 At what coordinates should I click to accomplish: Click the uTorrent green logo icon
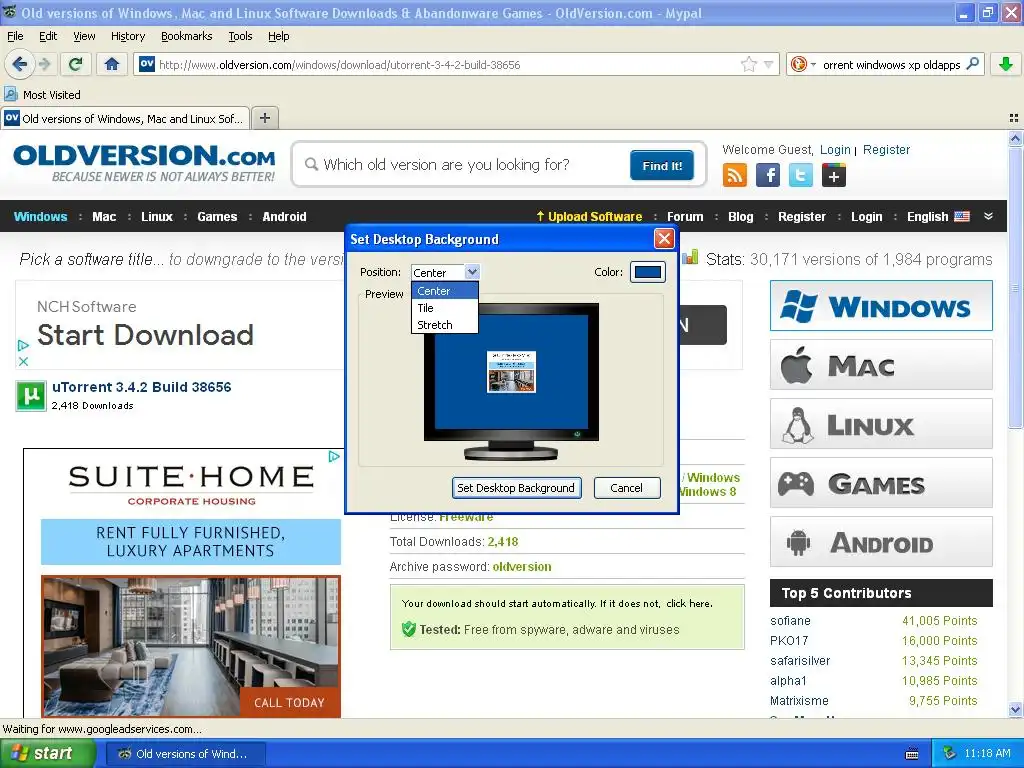[31, 396]
